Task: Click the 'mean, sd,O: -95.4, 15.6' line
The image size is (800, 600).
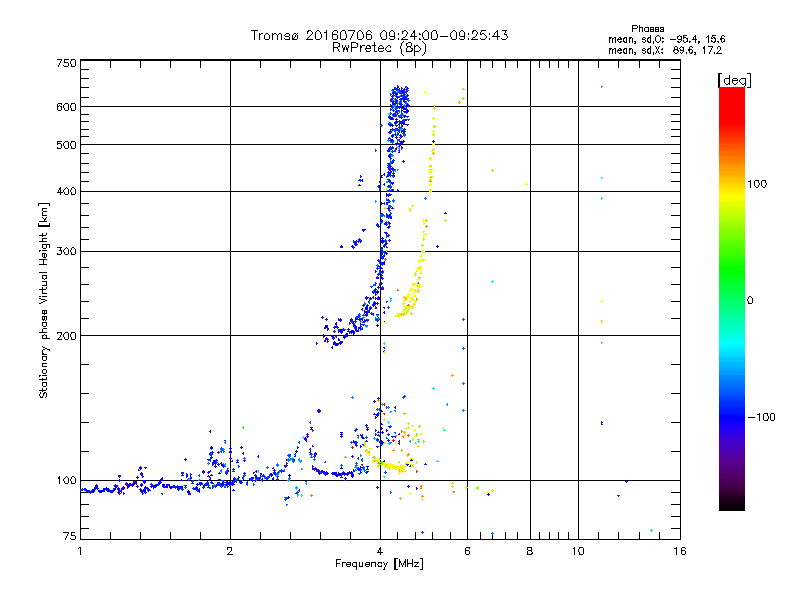Action: click(666, 39)
